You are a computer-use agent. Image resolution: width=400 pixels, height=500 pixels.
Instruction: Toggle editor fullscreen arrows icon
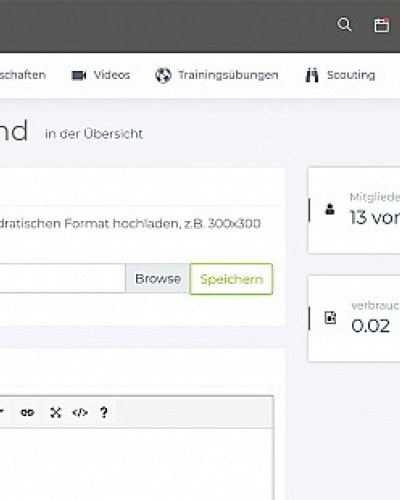click(56, 413)
